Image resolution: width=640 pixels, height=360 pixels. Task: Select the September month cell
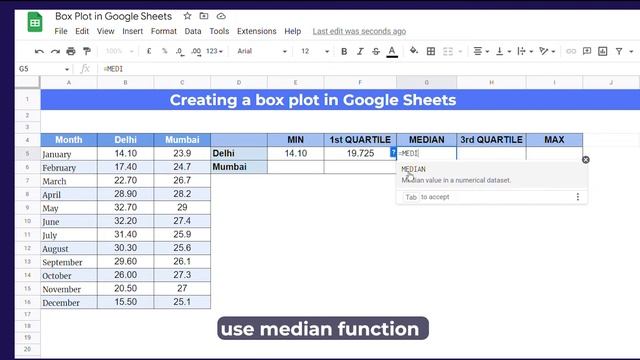69,262
